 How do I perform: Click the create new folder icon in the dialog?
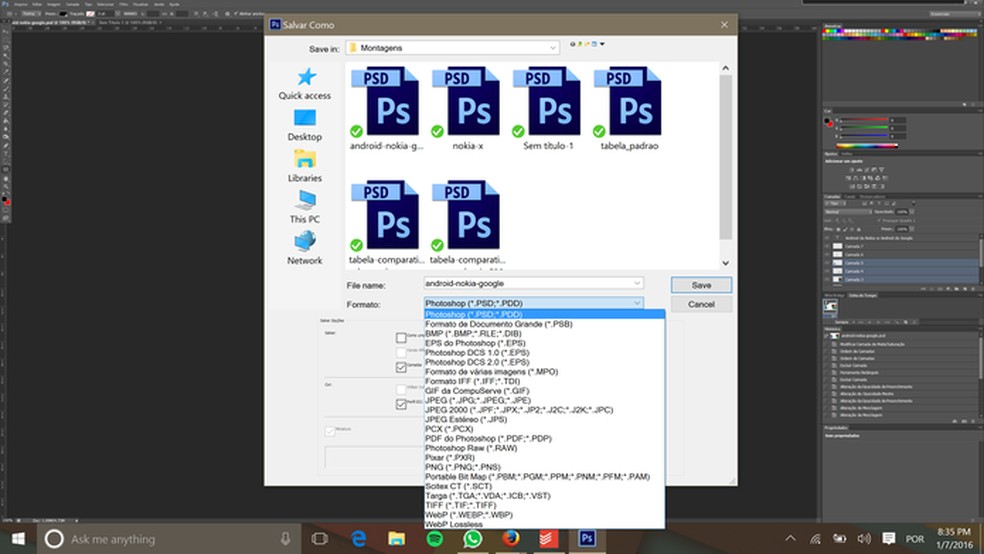[x=587, y=45]
